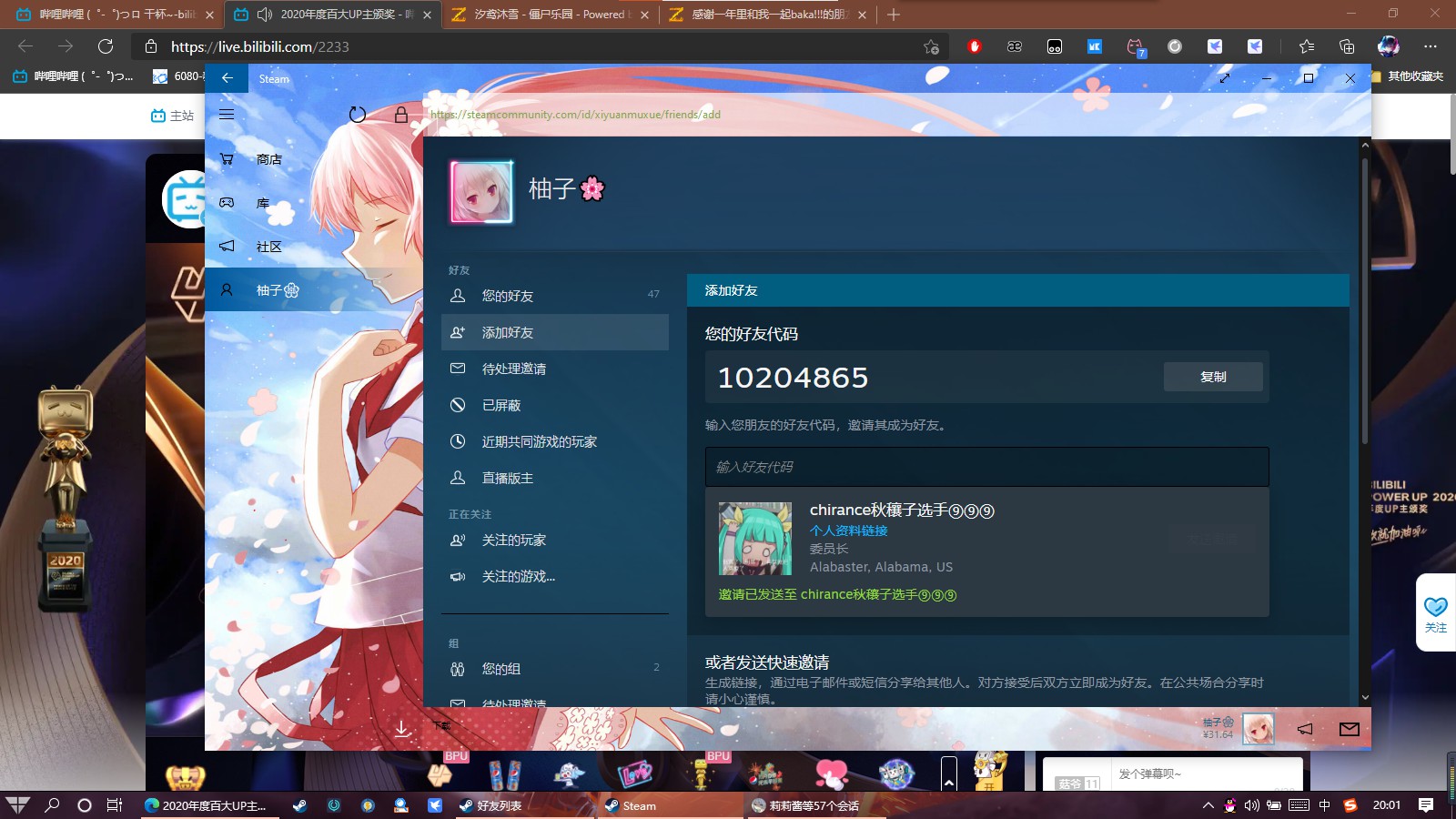Open 近期共同游戏的玩家 list
Viewport: 1456px width, 819px height.
[x=540, y=441]
